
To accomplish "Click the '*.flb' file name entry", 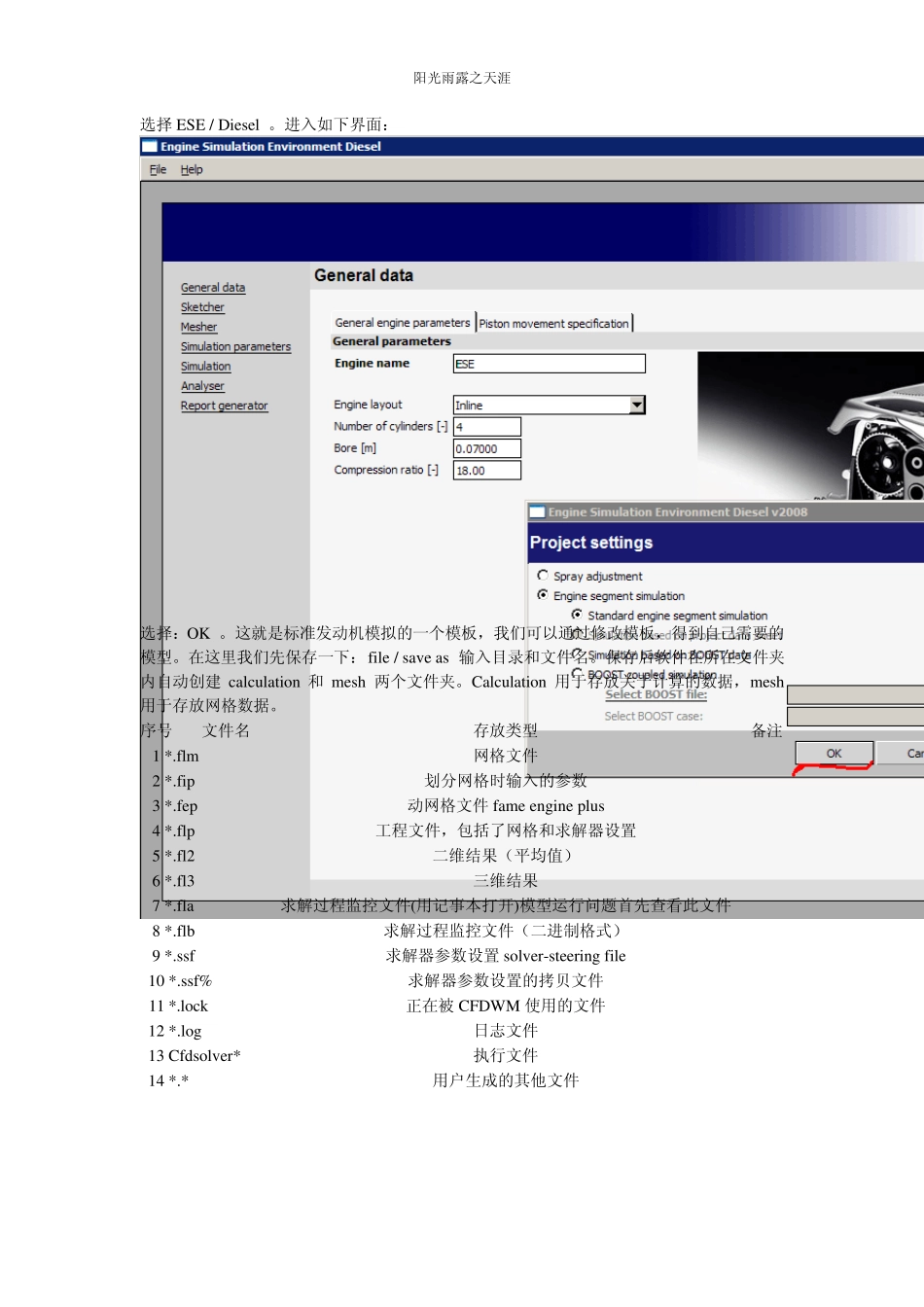I will (x=180, y=931).
